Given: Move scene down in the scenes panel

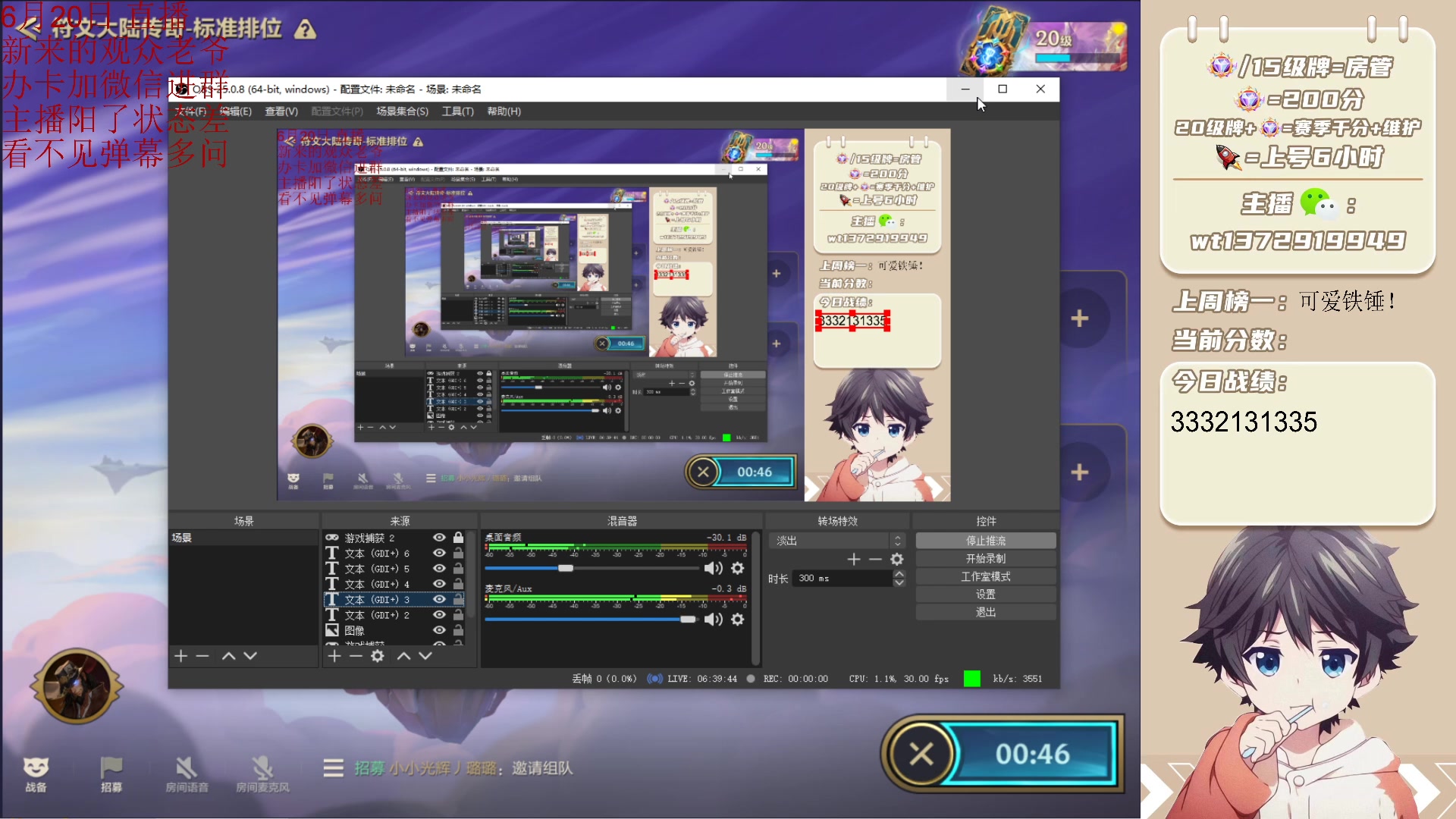Looking at the screenshot, I should (x=250, y=656).
